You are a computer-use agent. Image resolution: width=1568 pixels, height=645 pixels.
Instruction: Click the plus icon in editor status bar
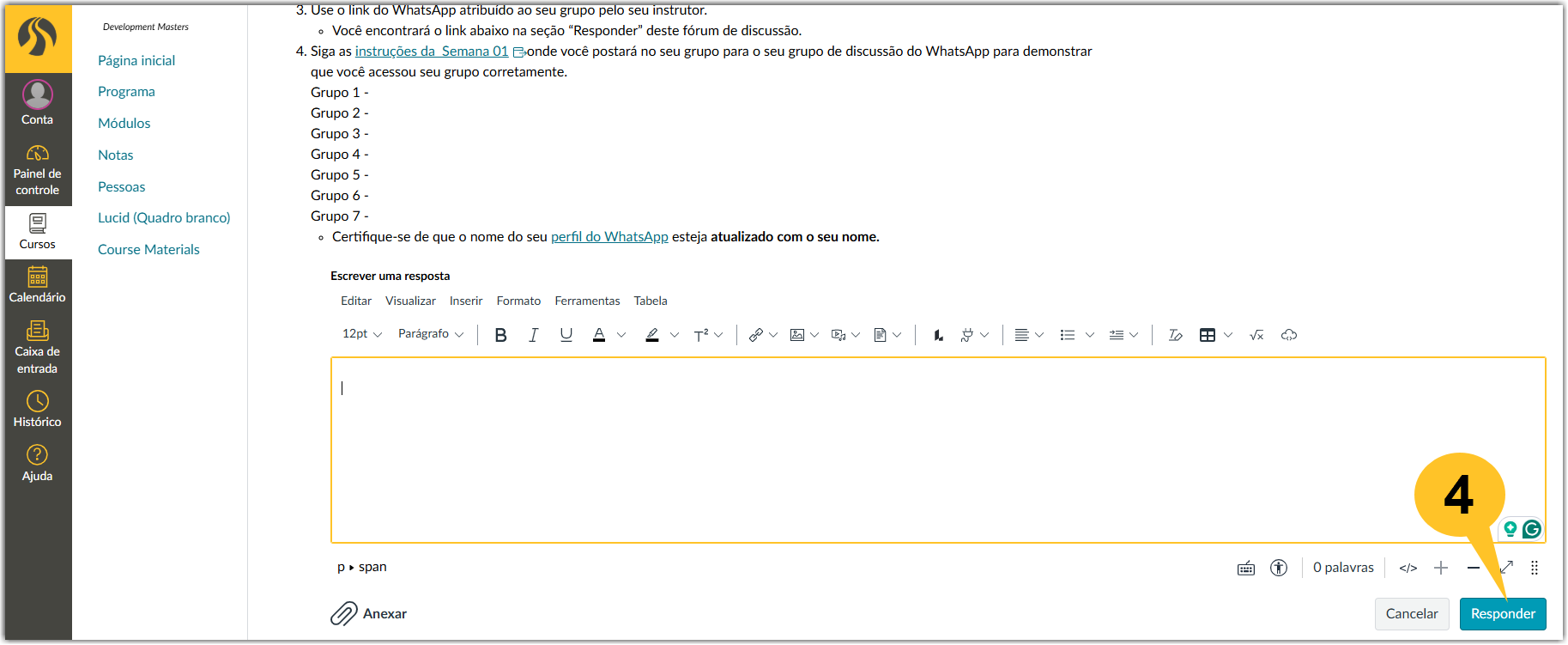[x=1441, y=568]
